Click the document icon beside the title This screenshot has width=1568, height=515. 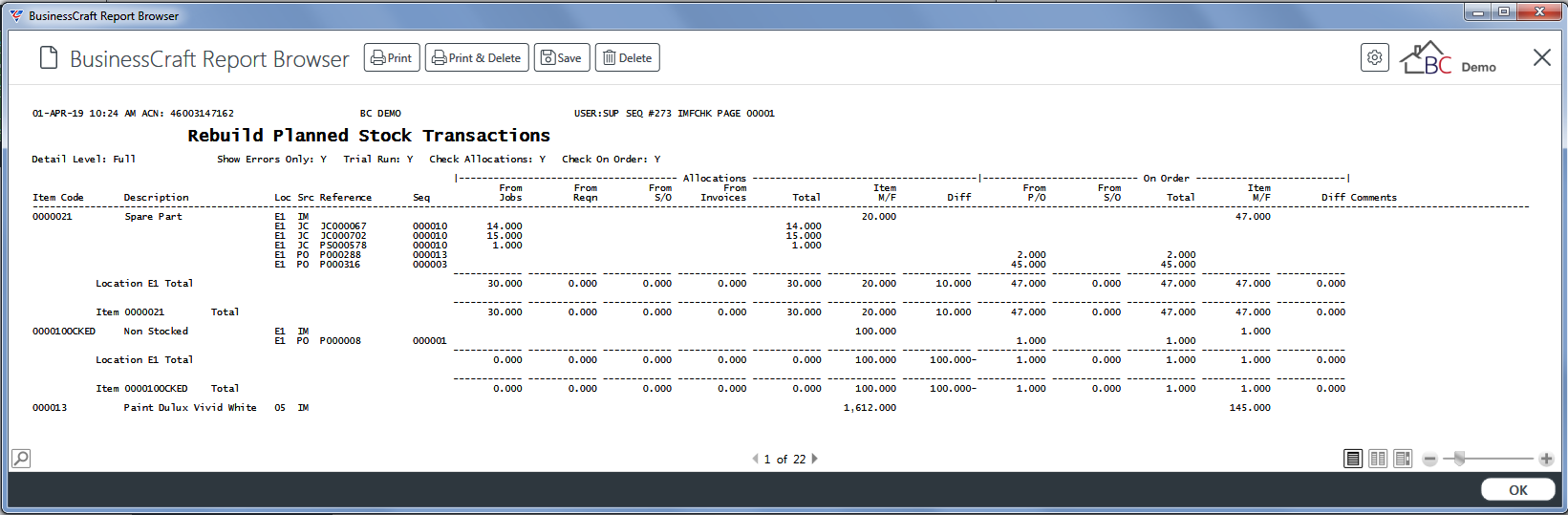click(49, 58)
